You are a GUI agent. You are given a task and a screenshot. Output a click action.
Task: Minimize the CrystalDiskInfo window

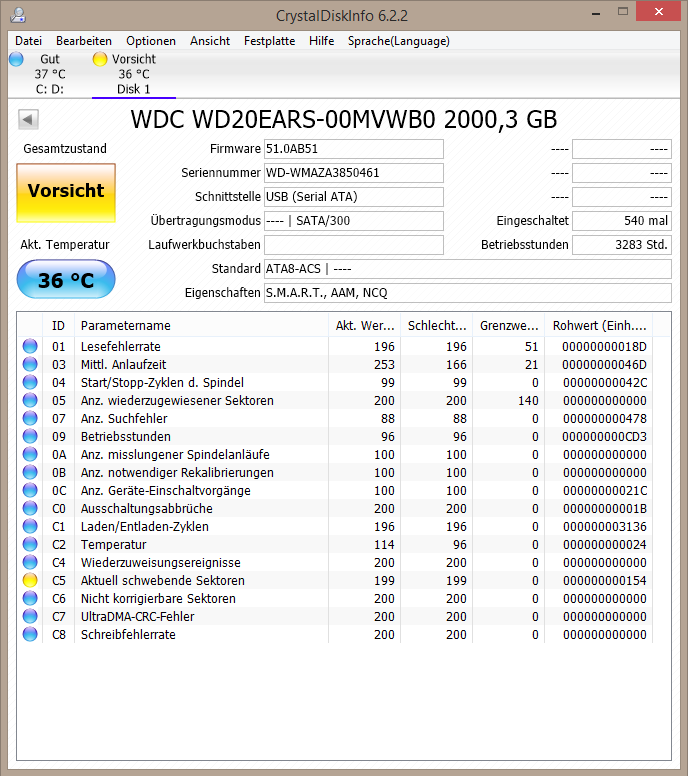coord(596,12)
